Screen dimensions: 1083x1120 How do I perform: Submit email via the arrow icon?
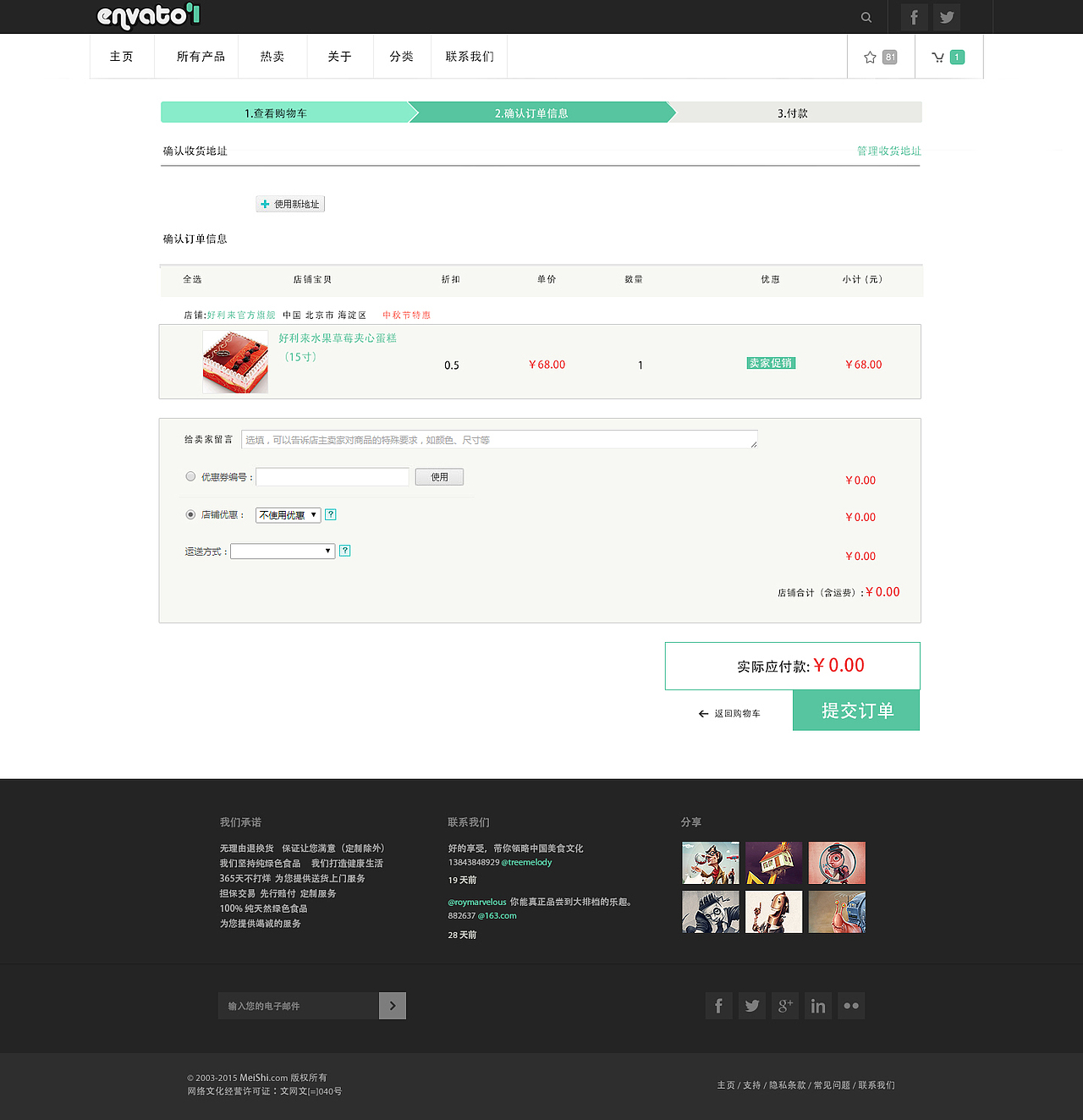(x=392, y=1006)
